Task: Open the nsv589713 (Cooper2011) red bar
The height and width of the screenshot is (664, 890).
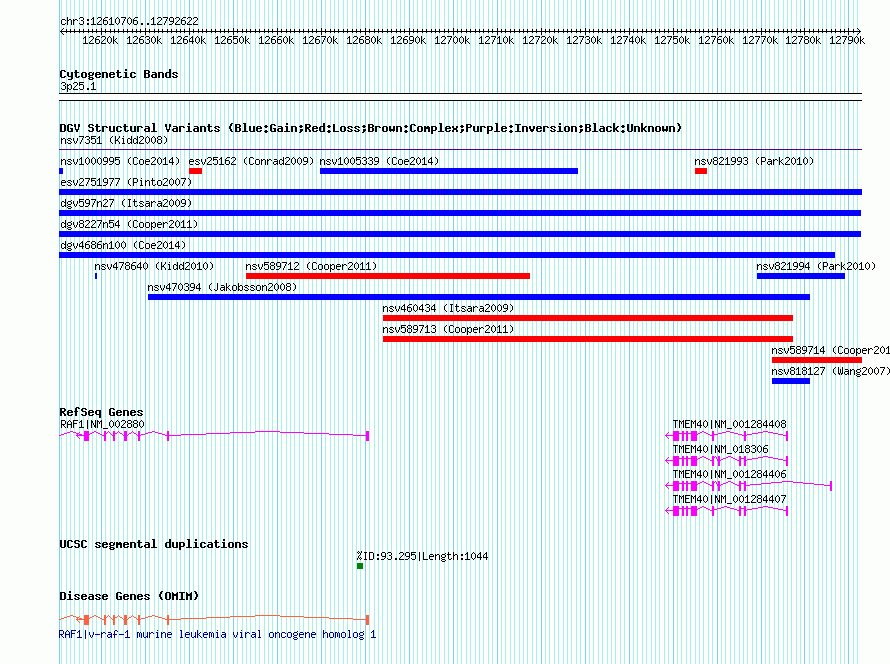Action: (587, 339)
